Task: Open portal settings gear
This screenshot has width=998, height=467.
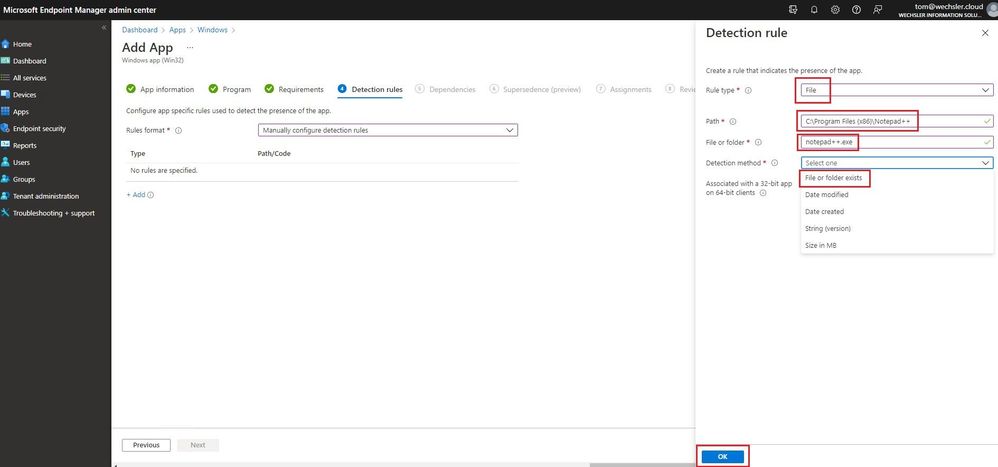Action: [835, 10]
